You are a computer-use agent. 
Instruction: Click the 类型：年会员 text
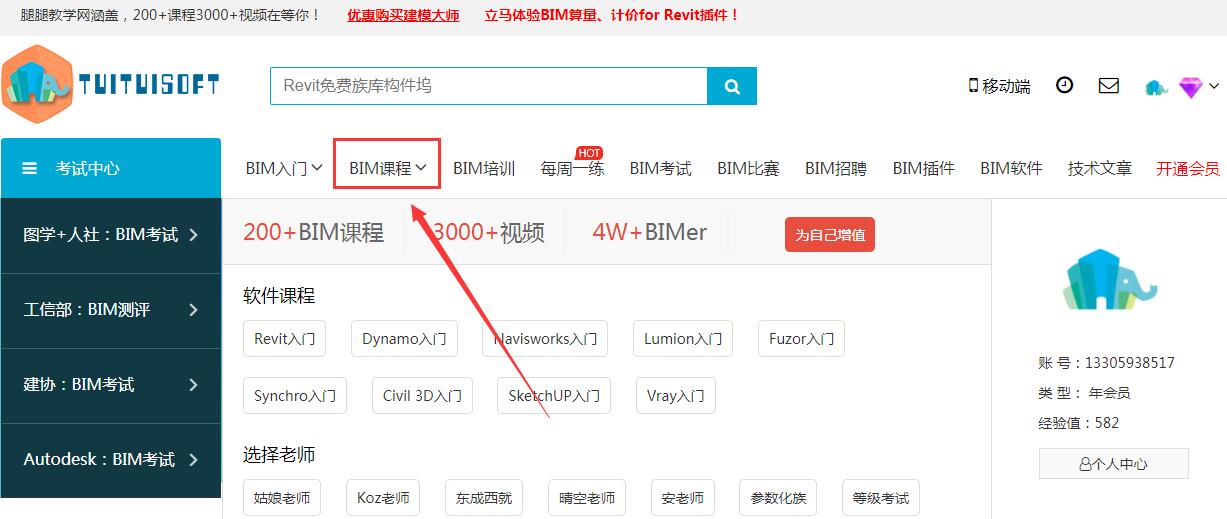pyautogui.click(x=1084, y=392)
